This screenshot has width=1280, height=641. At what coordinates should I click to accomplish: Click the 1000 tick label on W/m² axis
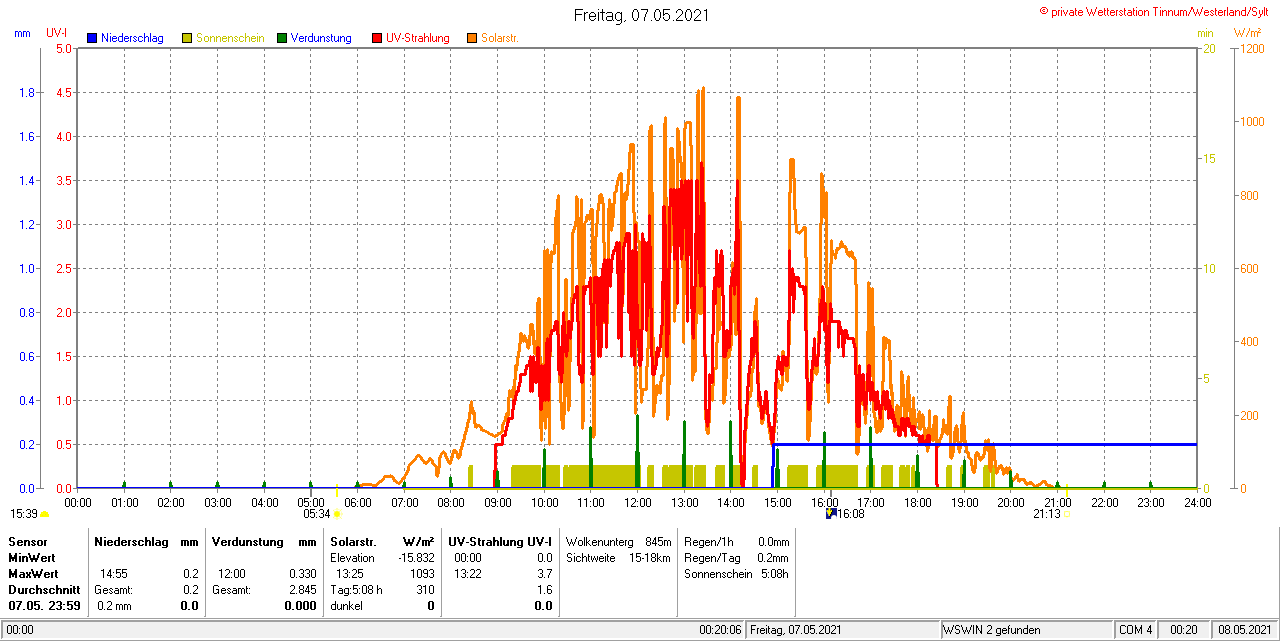point(1252,121)
